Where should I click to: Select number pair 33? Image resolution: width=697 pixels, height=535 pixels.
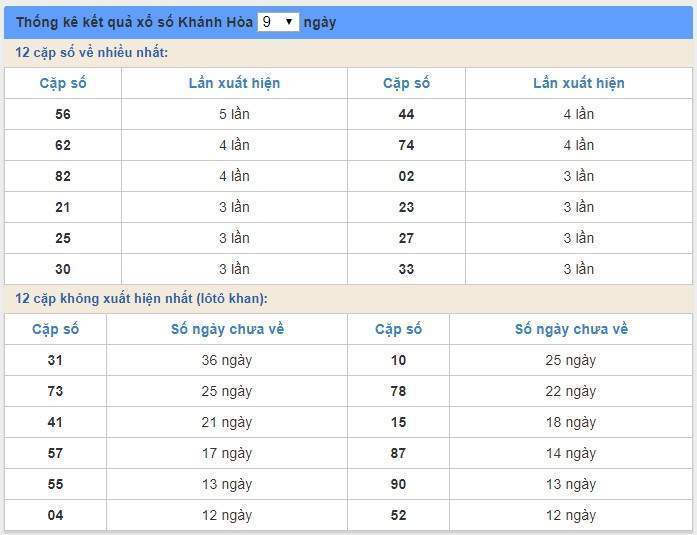click(406, 269)
